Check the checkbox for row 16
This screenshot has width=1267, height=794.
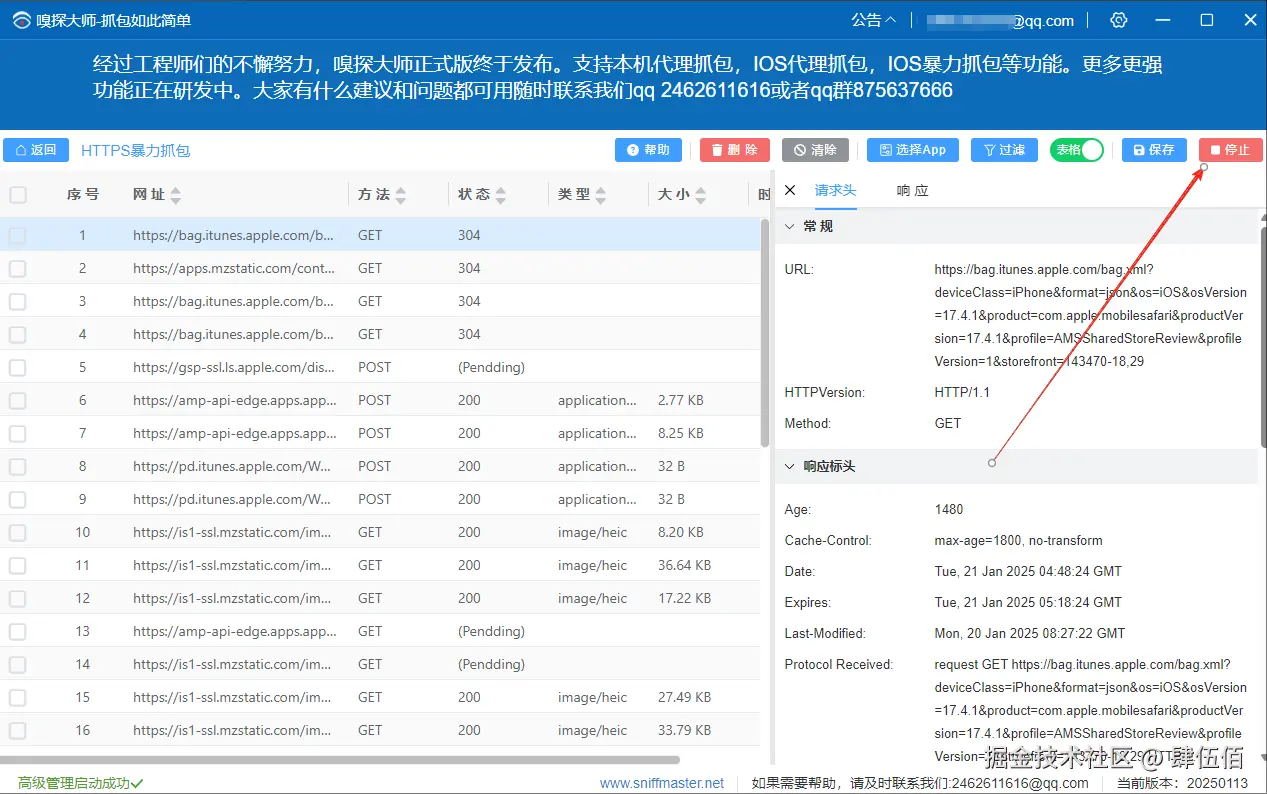coord(17,730)
